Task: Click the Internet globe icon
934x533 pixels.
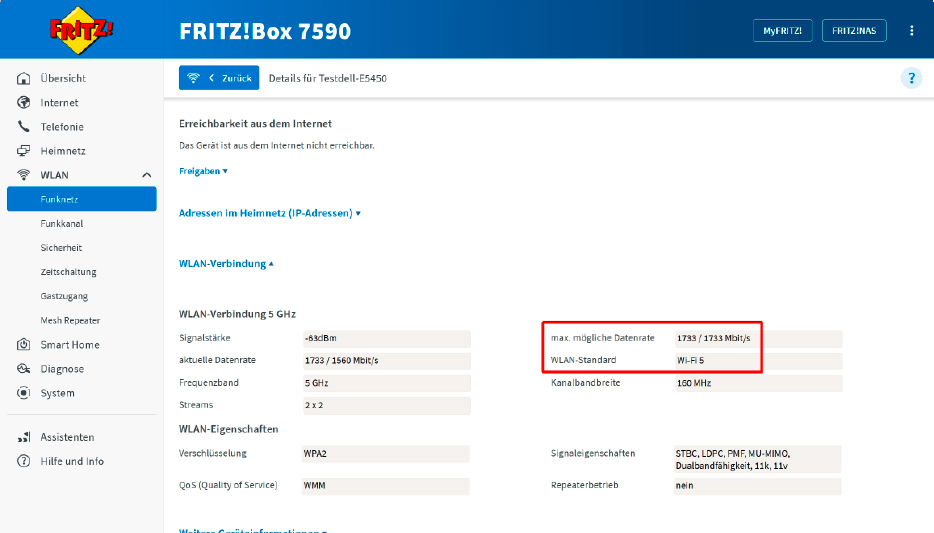Action: [x=23, y=102]
